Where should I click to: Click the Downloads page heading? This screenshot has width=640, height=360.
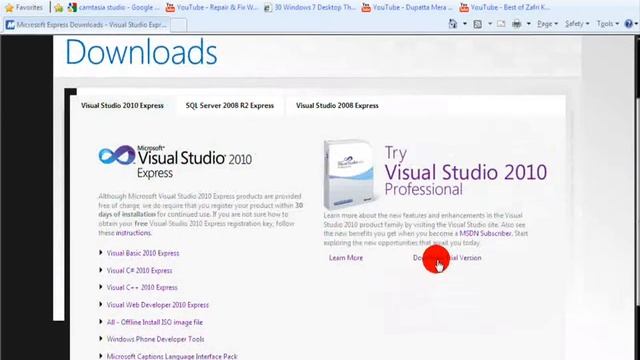click(x=141, y=52)
